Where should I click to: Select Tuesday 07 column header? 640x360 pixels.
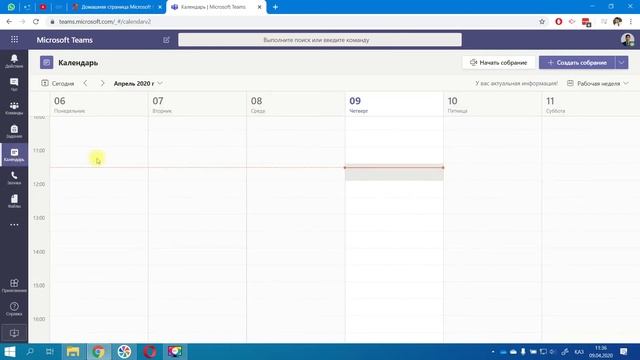tap(197, 104)
